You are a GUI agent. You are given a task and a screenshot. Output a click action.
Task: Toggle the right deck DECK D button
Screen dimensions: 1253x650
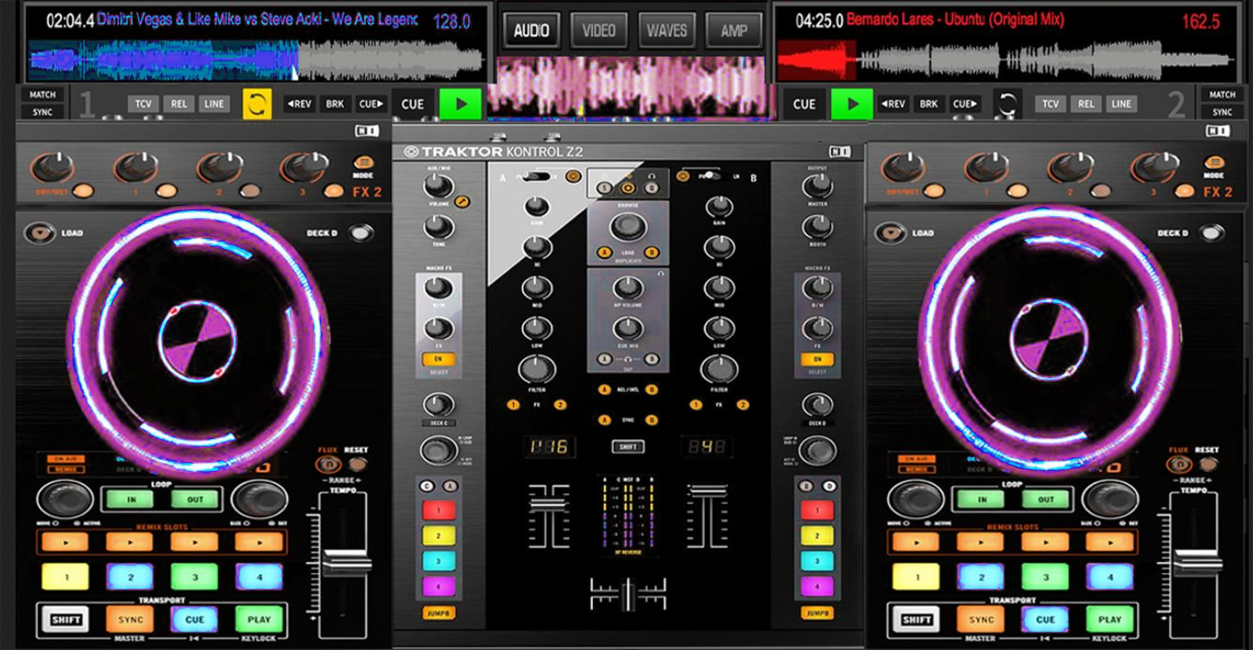click(x=1211, y=233)
